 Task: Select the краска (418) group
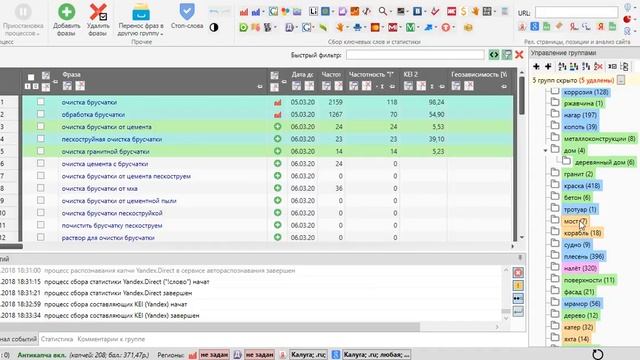coord(582,186)
